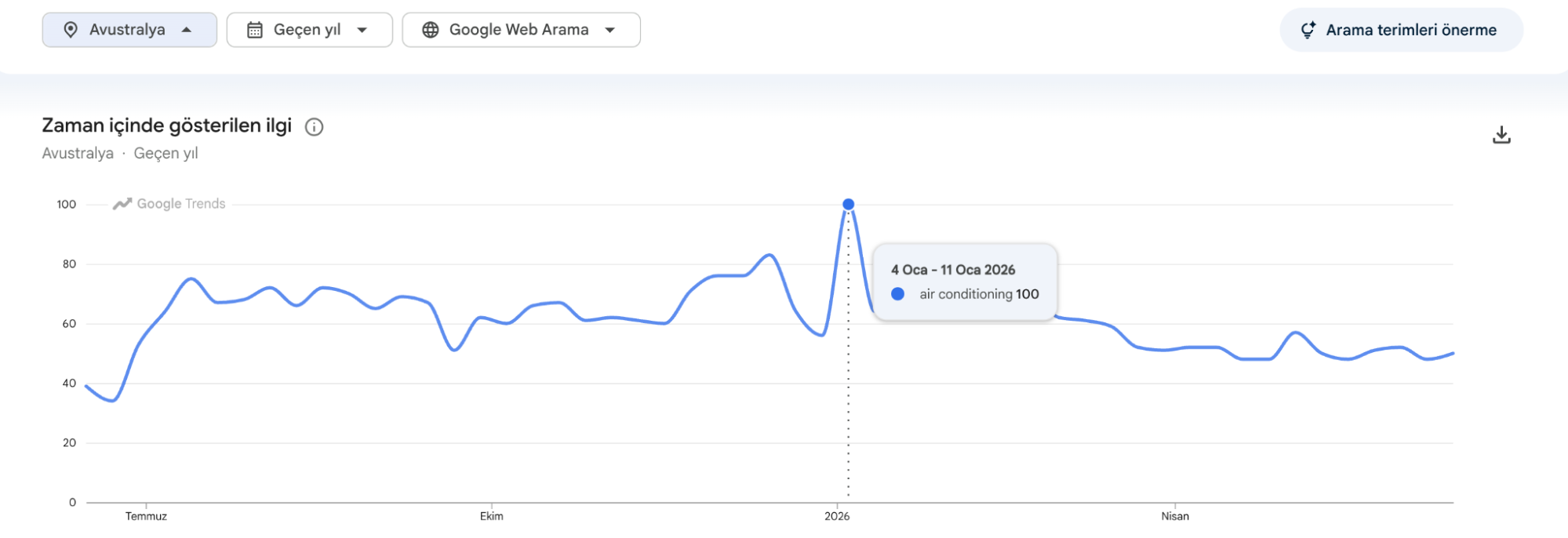Download the interest over time chart data

[1501, 135]
